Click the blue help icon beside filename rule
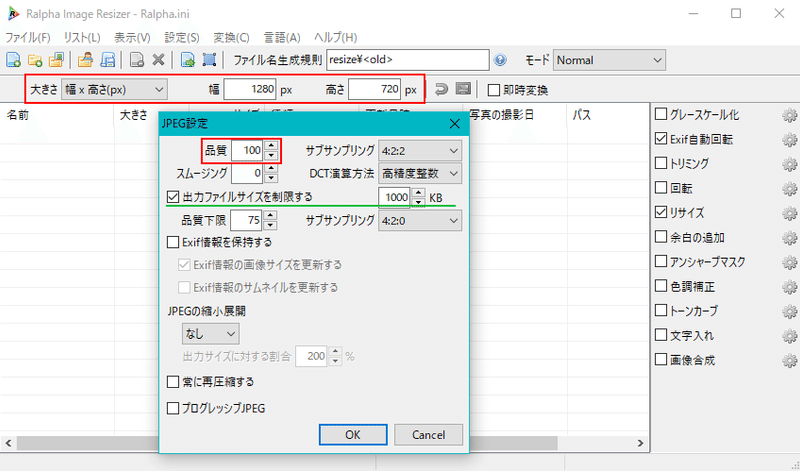This screenshot has height=471, width=800. tap(500, 60)
